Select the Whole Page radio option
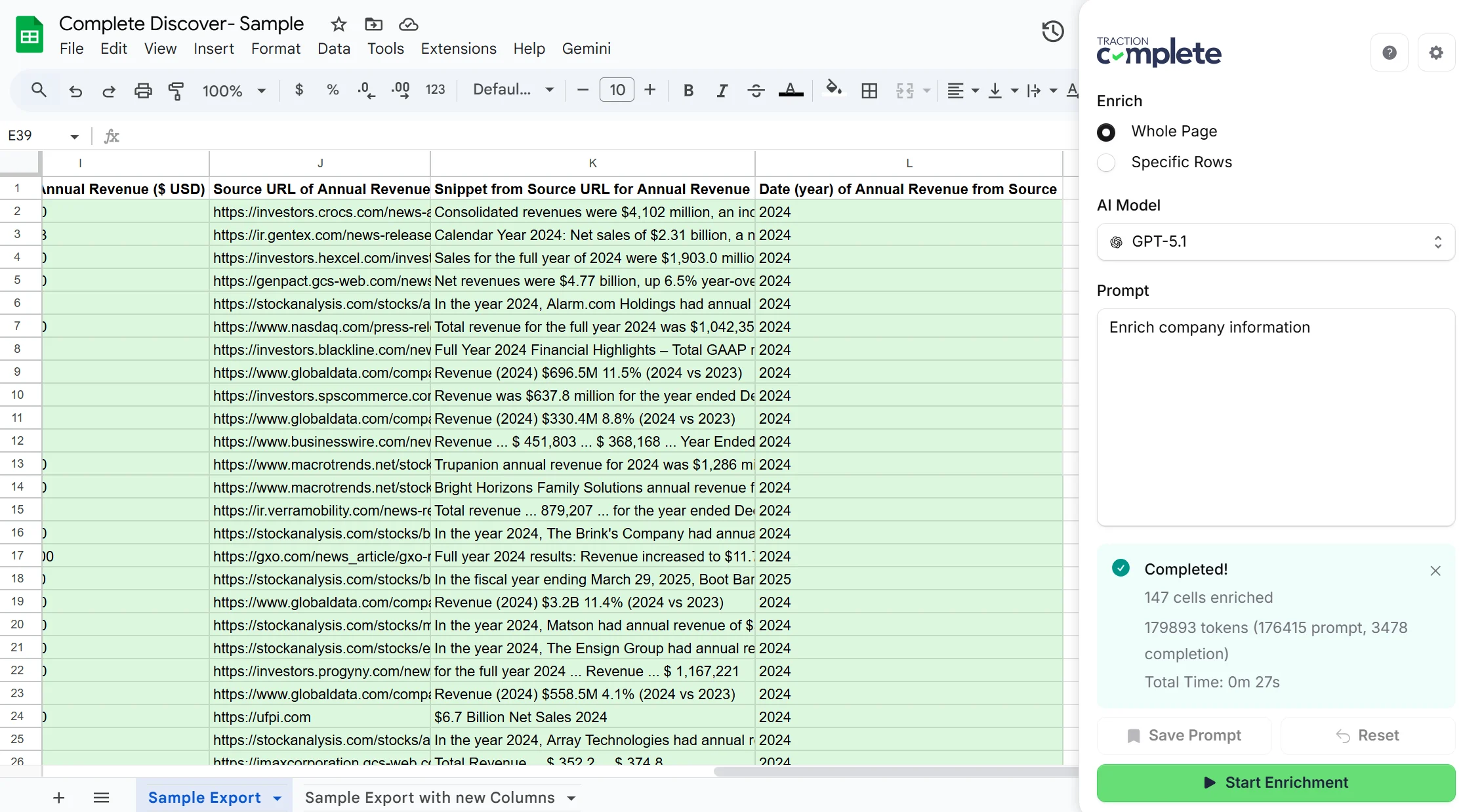1463x812 pixels. point(1106,132)
